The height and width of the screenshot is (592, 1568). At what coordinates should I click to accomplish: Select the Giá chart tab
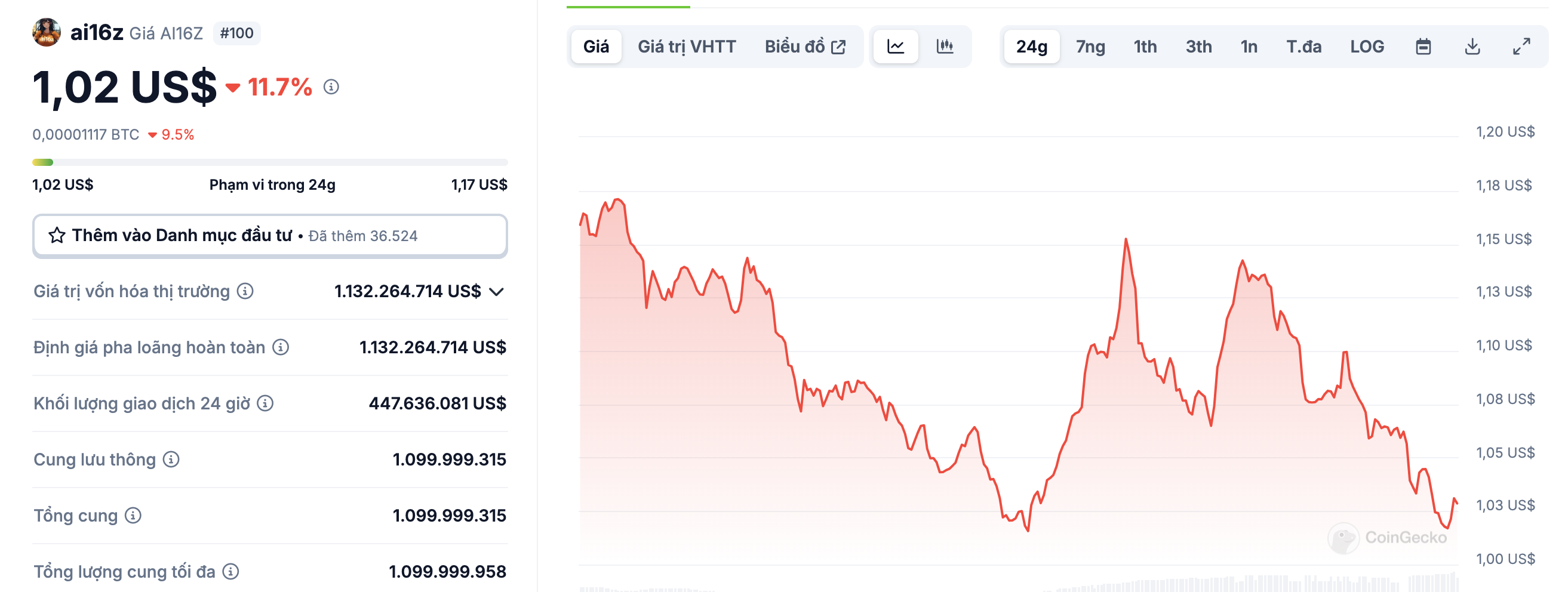(596, 46)
